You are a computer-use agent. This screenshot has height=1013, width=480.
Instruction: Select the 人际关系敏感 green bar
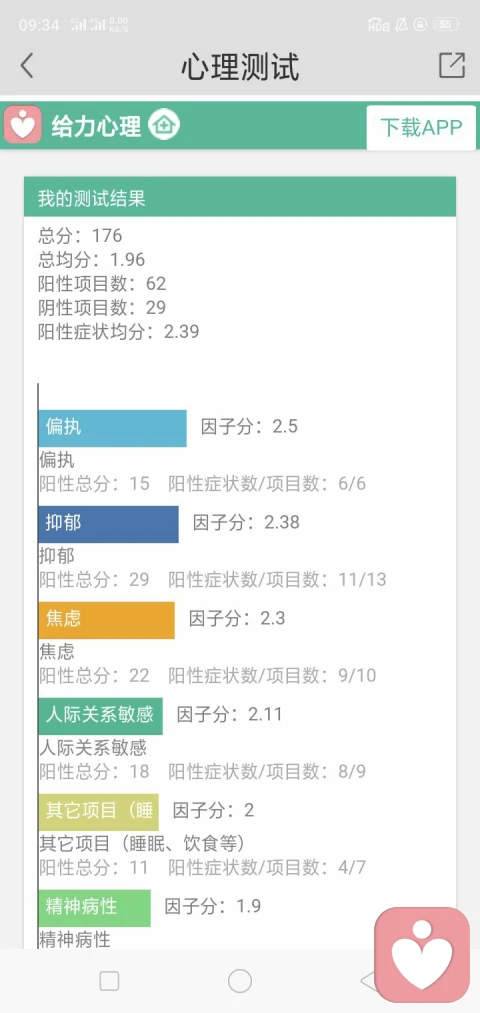[101, 716]
